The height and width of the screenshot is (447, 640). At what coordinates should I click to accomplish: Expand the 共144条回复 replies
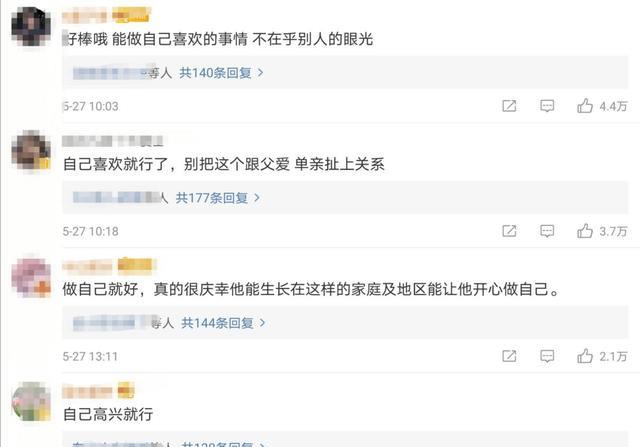[220, 323]
